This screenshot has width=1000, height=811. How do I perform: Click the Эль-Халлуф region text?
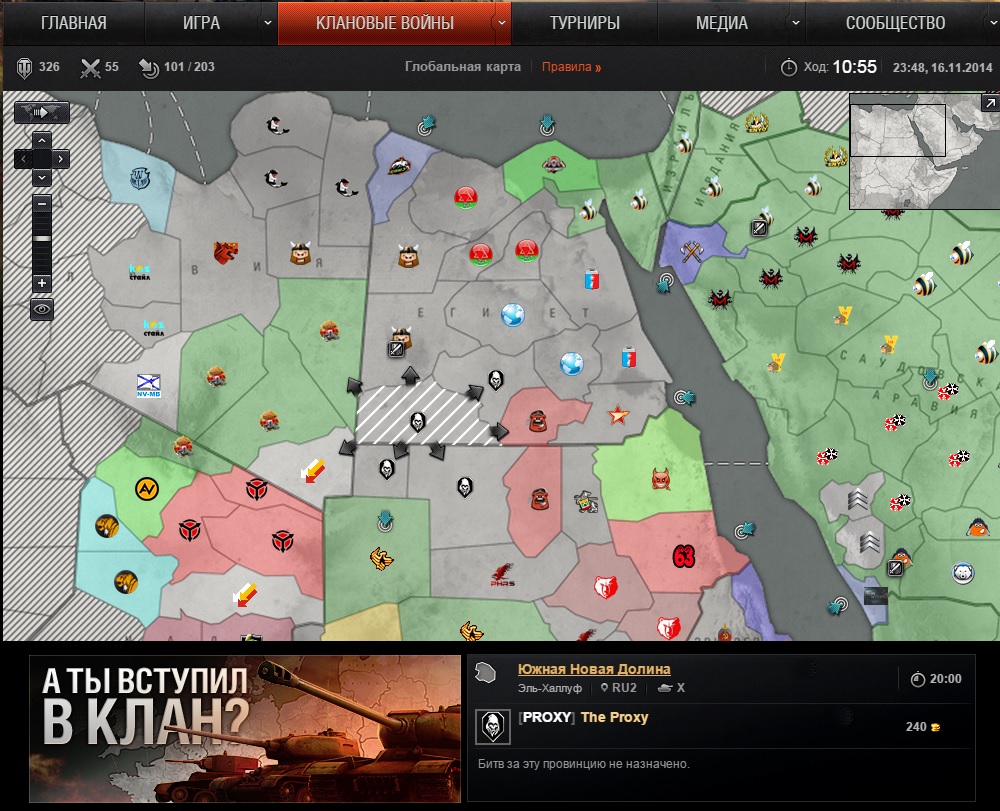tap(550, 688)
